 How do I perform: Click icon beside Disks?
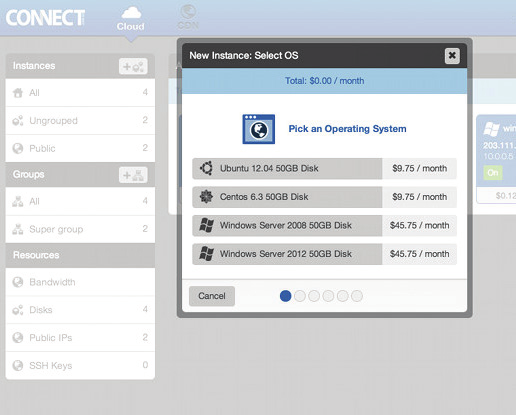[18, 310]
